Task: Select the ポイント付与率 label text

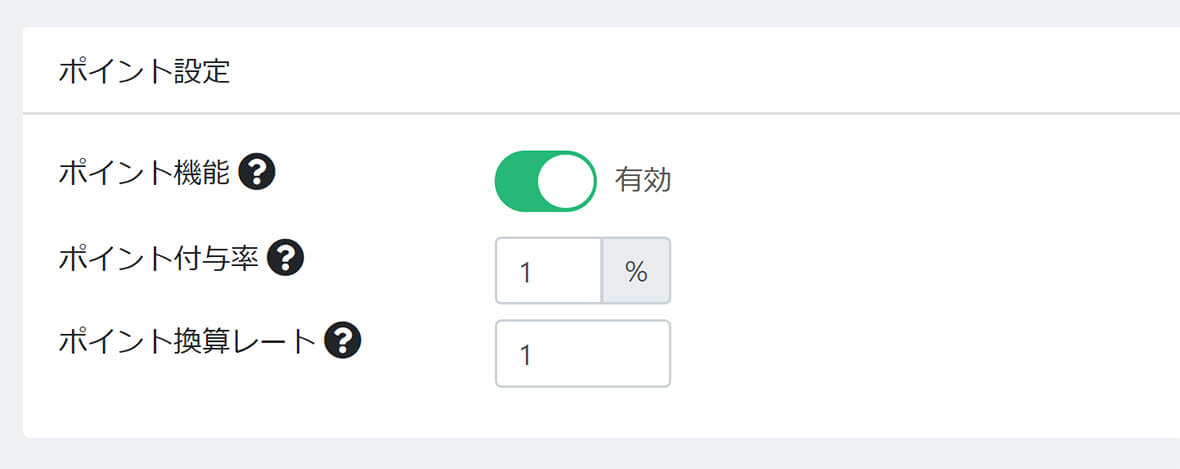Action: click(158, 259)
